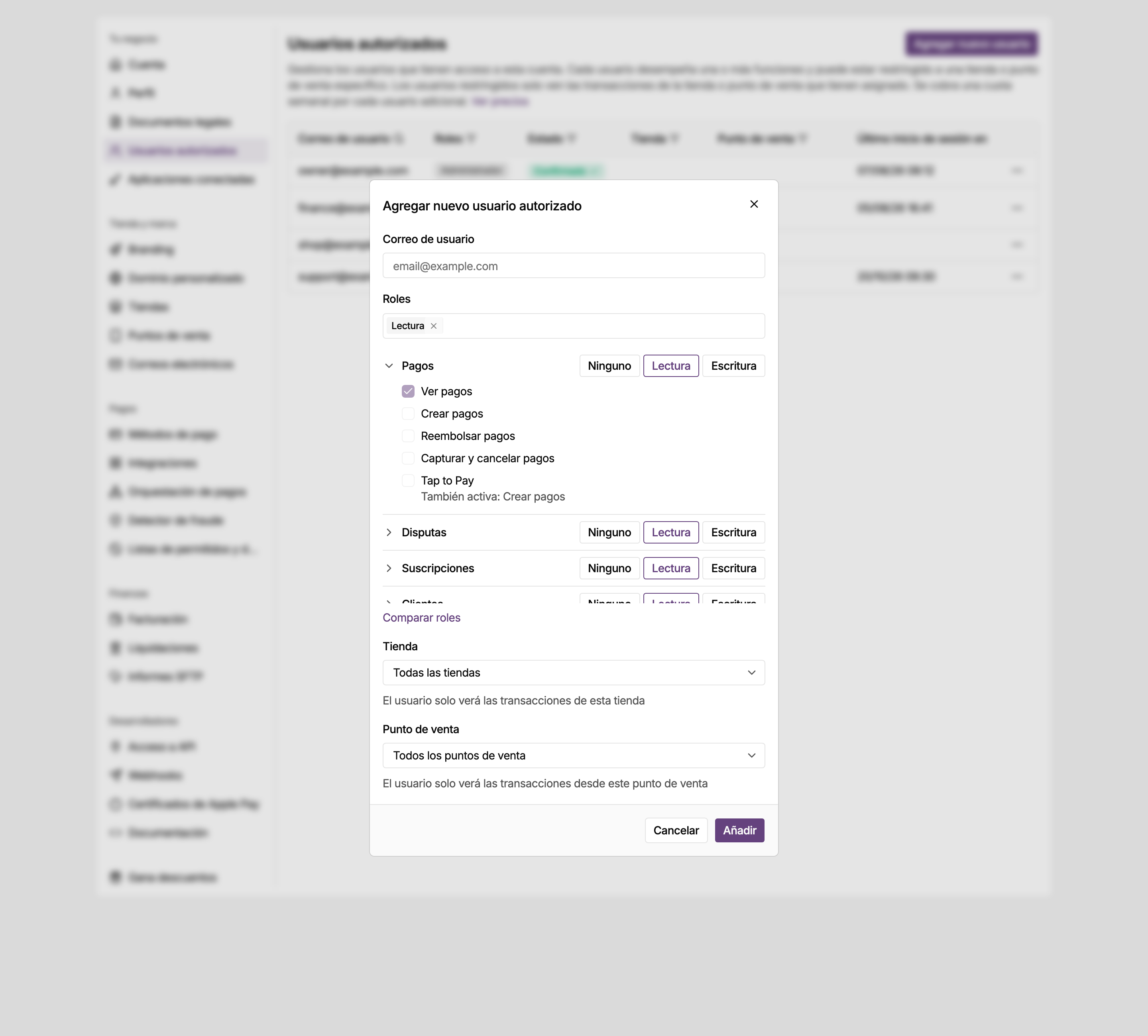Collapse the Pagos permissions section
Viewport: 1148px width, 1036px height.
(x=389, y=366)
